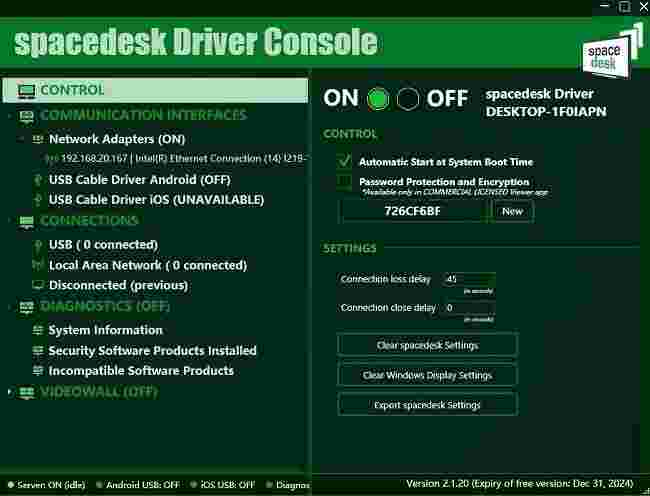Click the USB Cable Driver Android icon
Screen dimensions: 650x496
click(38, 180)
